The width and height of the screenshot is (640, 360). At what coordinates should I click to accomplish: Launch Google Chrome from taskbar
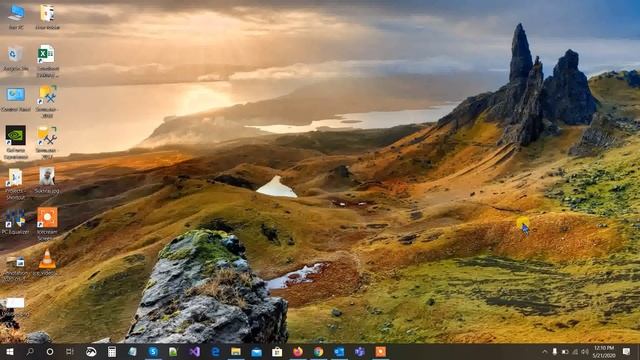tap(318, 351)
